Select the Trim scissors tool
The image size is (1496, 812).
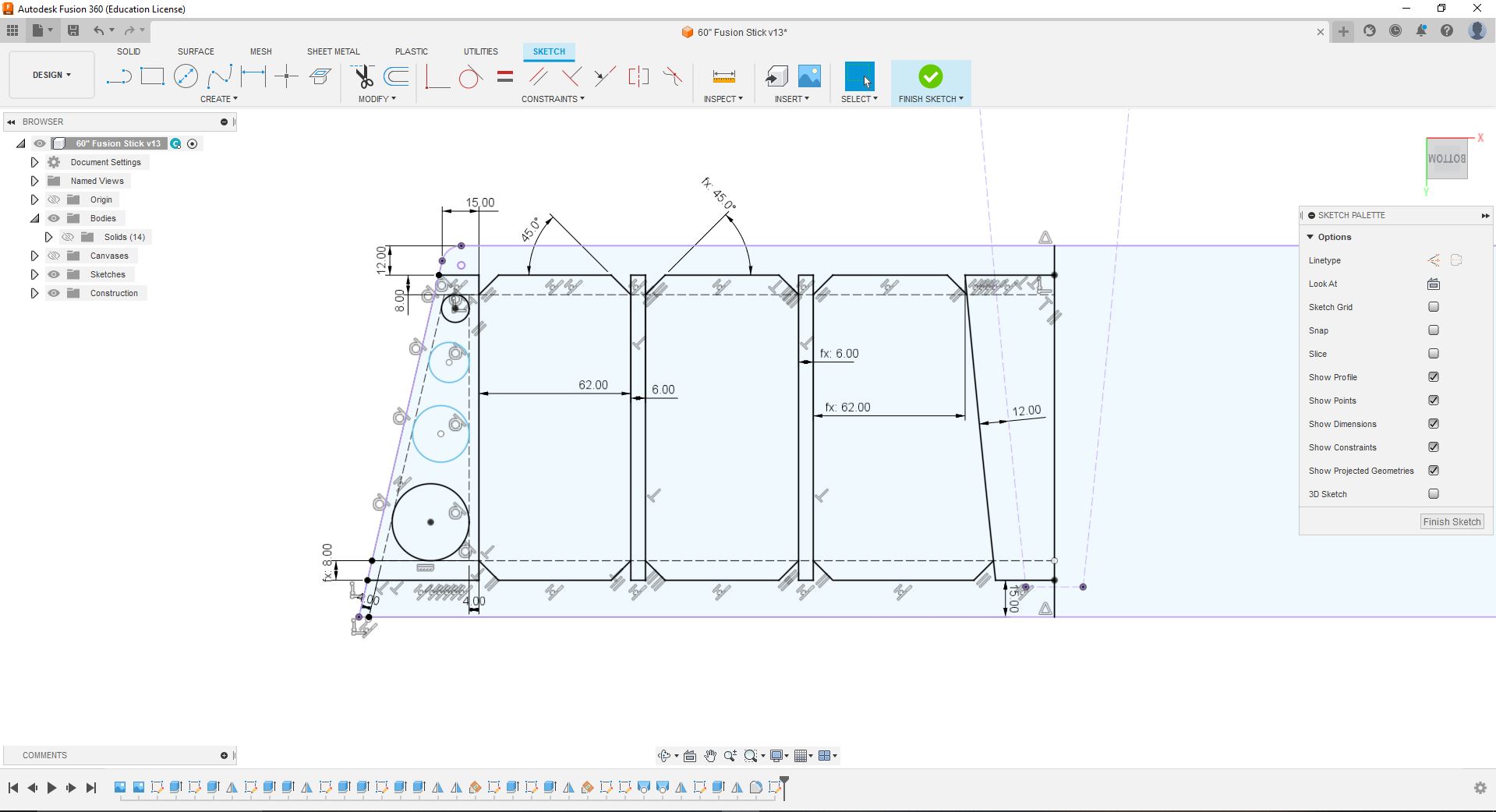(363, 76)
